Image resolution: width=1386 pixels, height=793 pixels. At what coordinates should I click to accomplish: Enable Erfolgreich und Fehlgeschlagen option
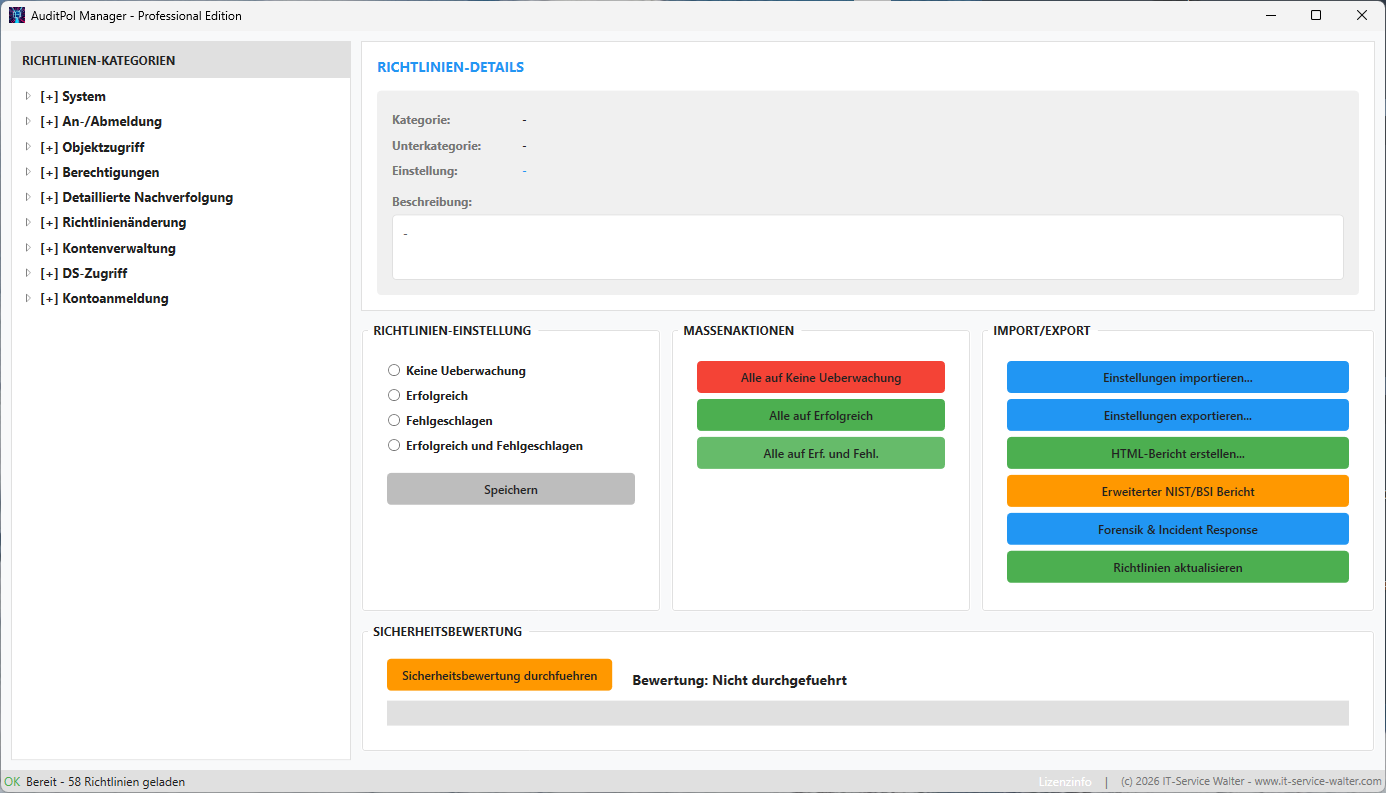tap(394, 446)
